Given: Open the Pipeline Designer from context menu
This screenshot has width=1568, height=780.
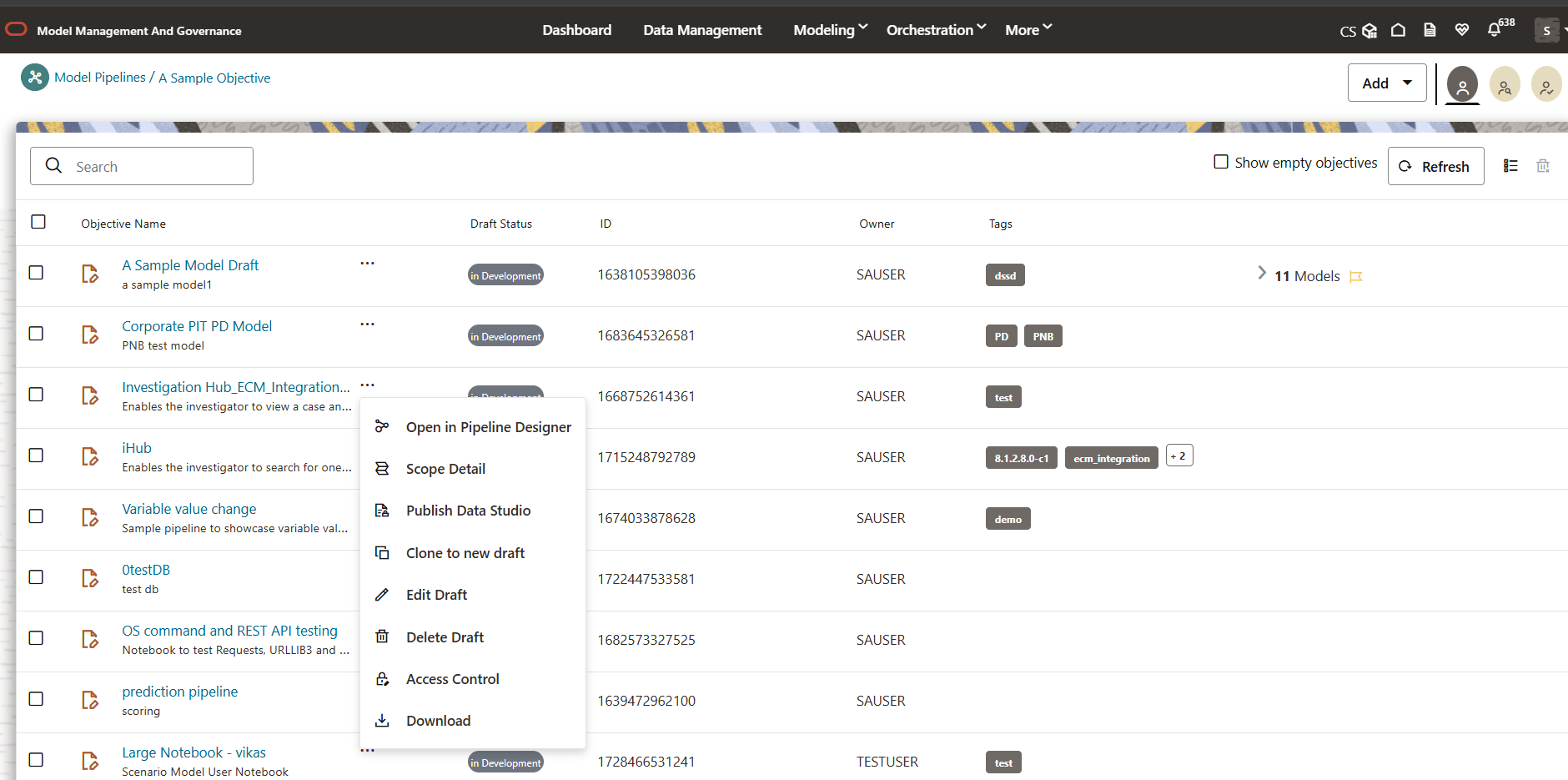Looking at the screenshot, I should coord(488,426).
